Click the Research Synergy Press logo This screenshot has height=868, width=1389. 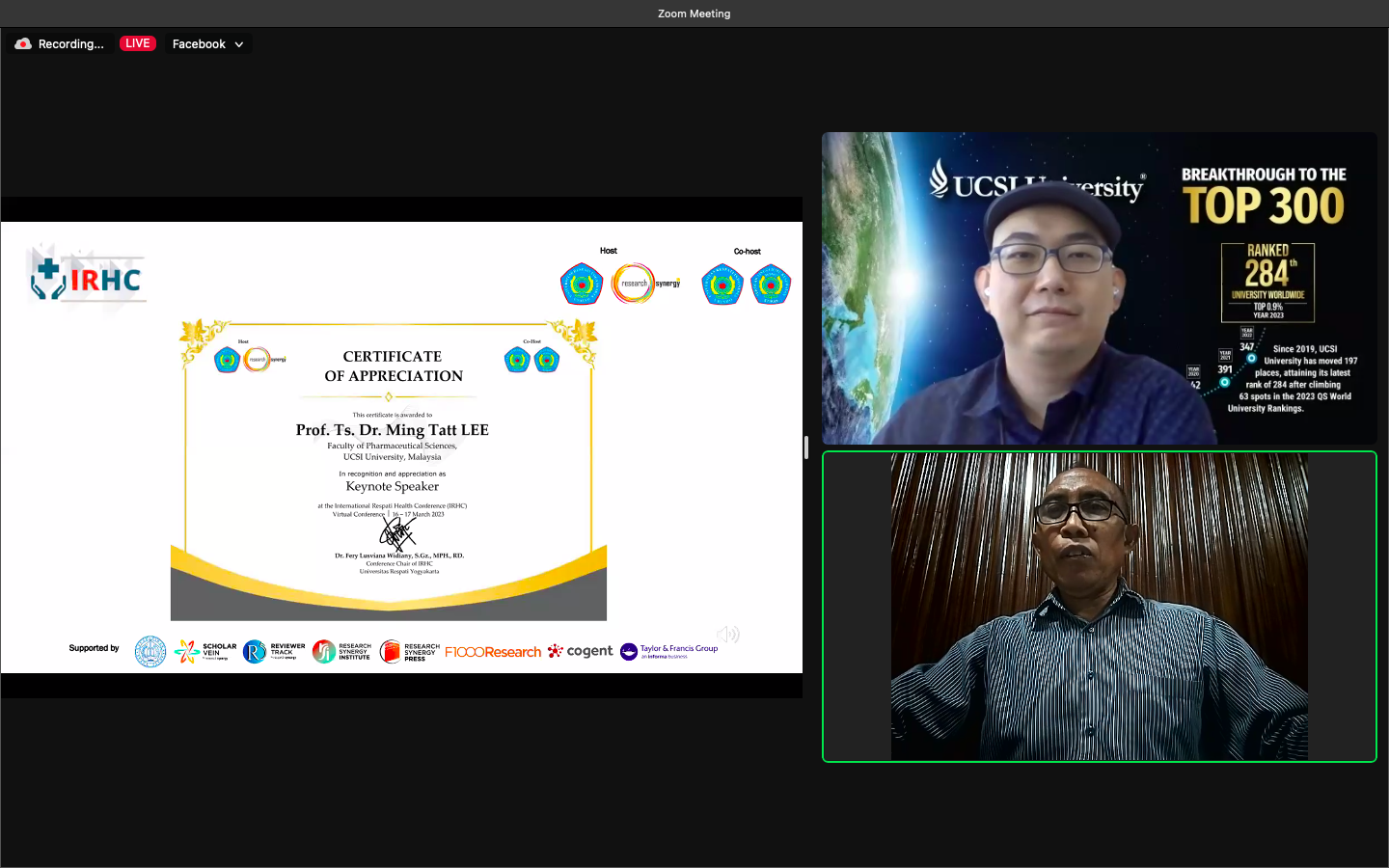pyautogui.click(x=409, y=652)
